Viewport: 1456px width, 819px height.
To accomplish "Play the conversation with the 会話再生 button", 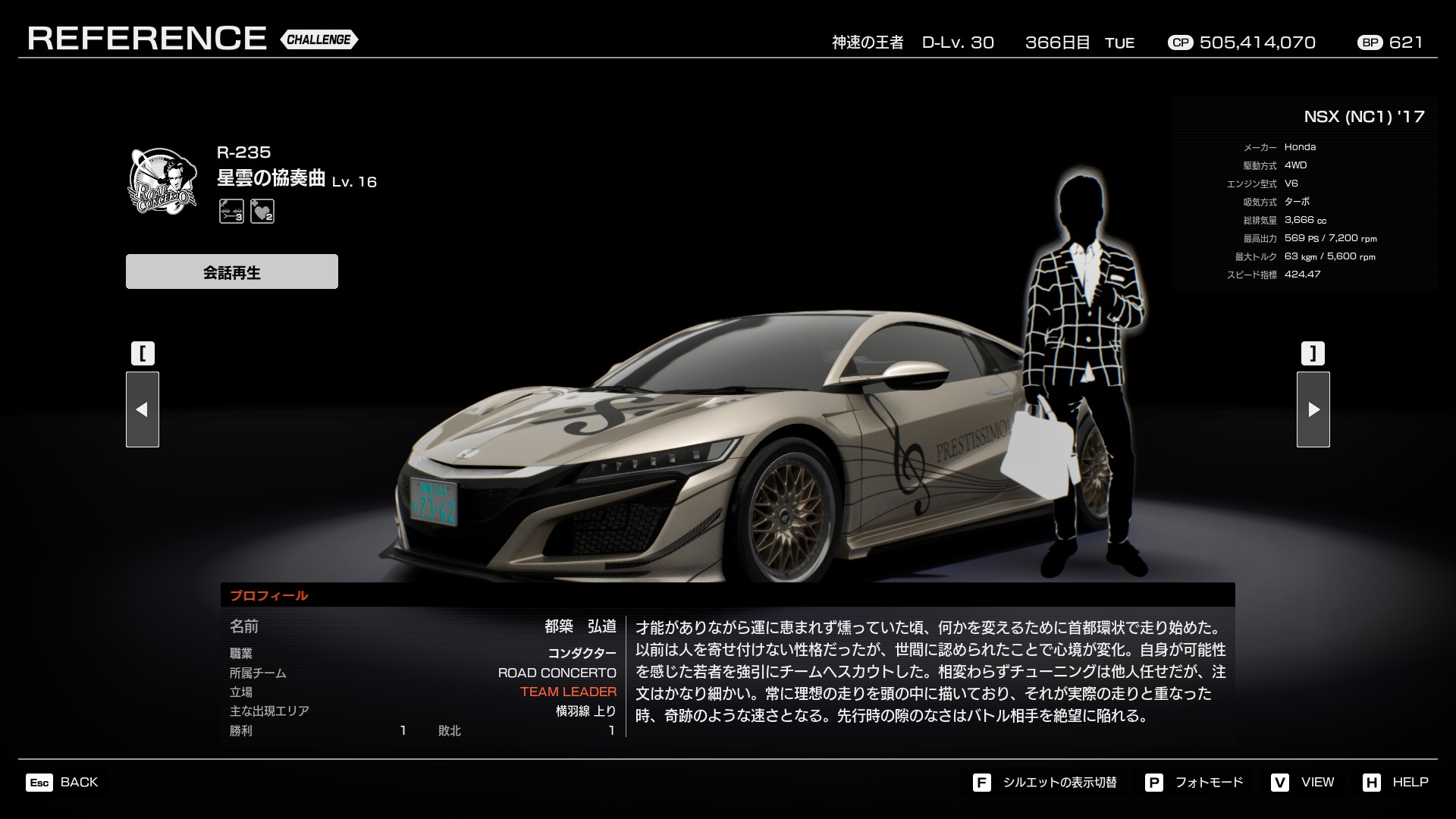I will point(232,271).
